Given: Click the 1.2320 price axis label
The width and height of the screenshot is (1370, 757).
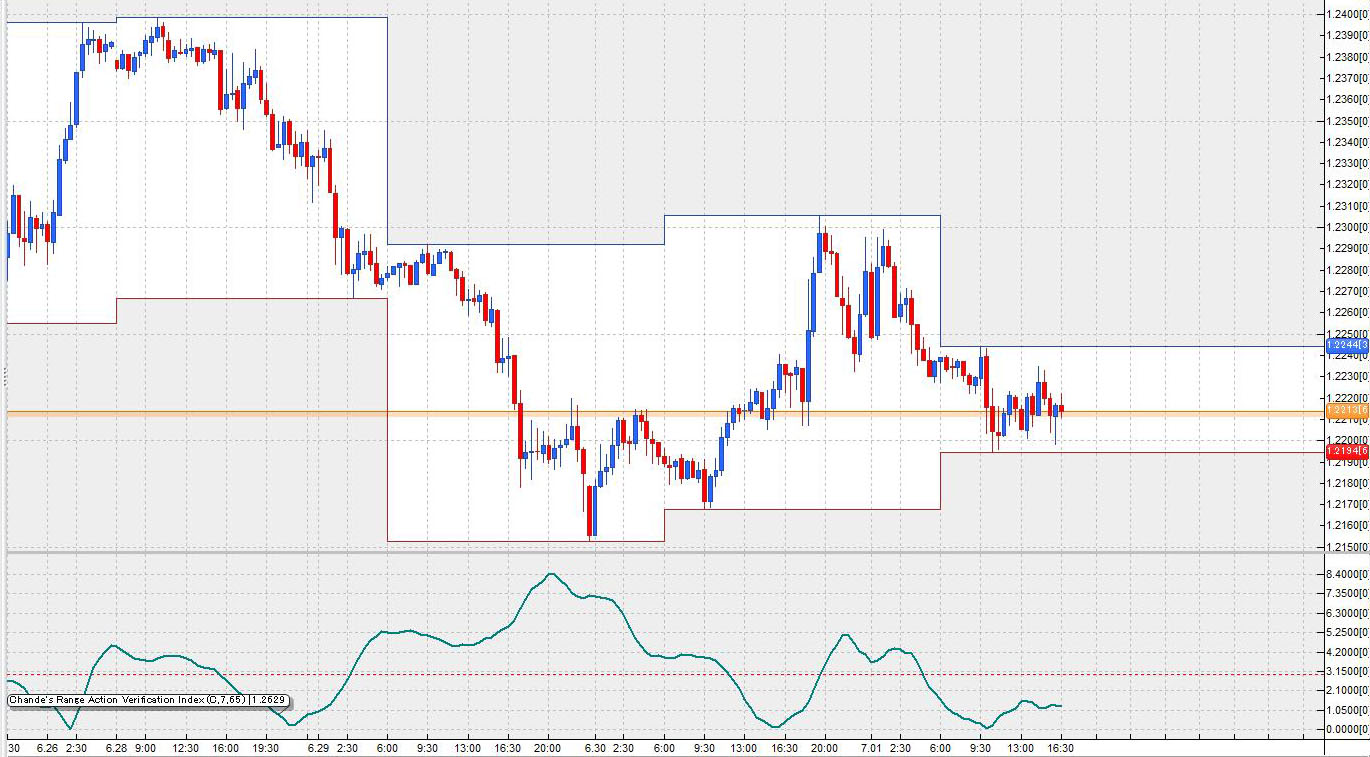Looking at the screenshot, I should [x=1348, y=185].
